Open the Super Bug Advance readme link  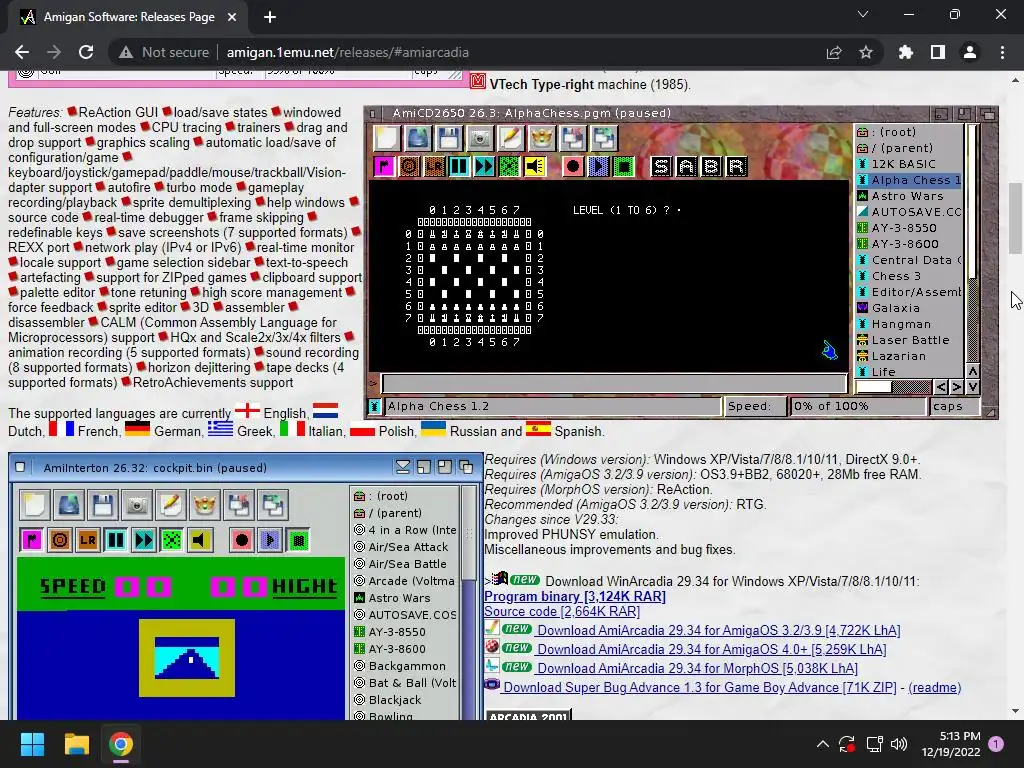click(935, 687)
